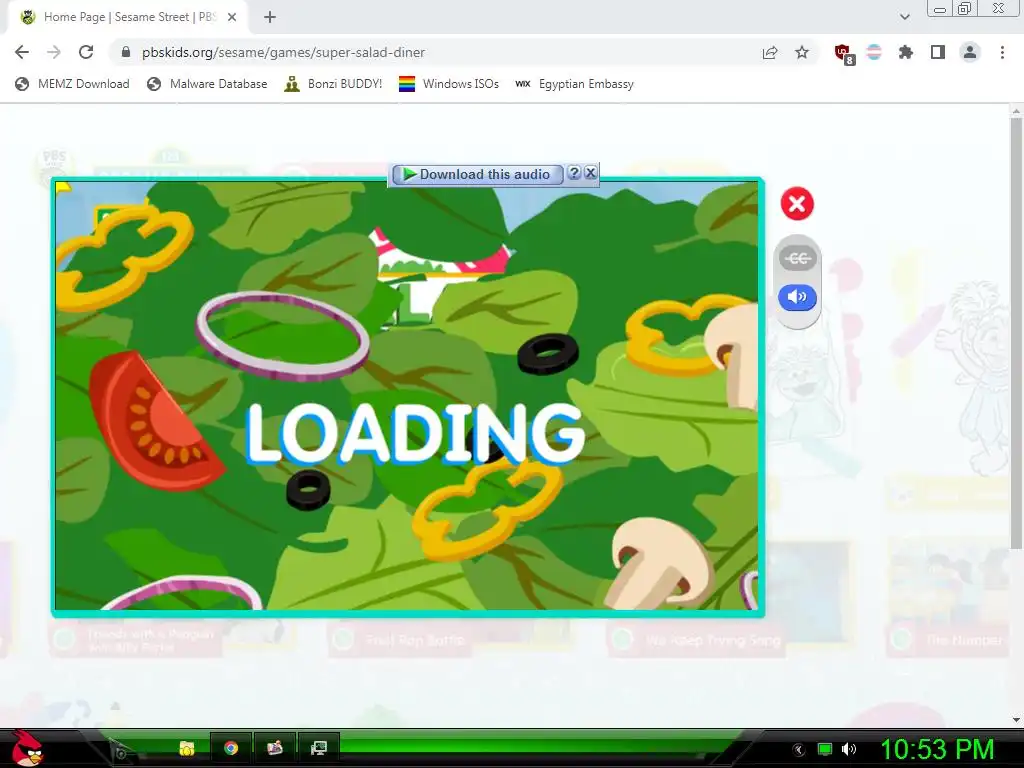Open File Explorer from the taskbar
The width and height of the screenshot is (1024, 768).
(x=187, y=748)
